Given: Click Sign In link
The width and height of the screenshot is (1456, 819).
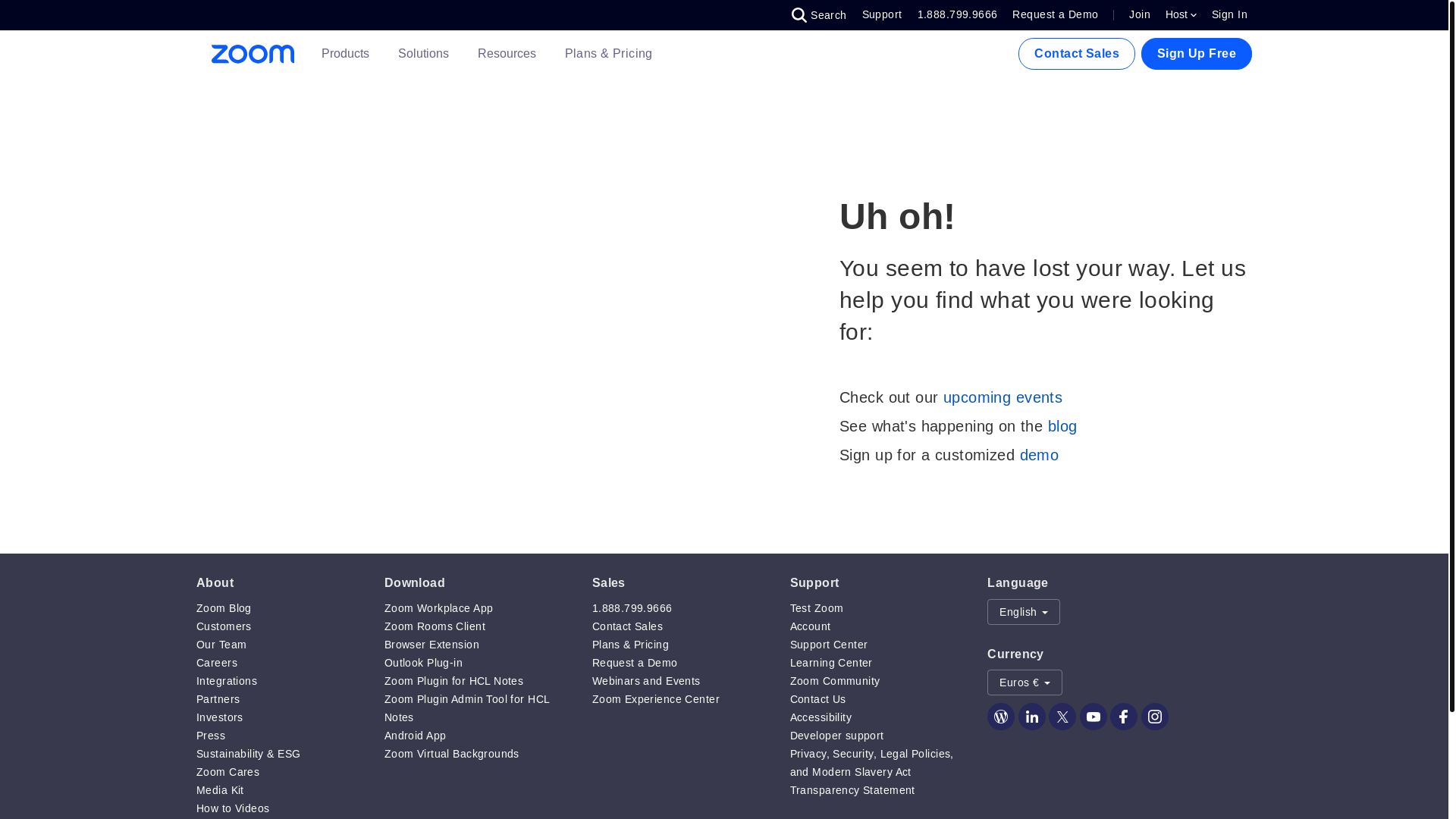Looking at the screenshot, I should click(1229, 14).
